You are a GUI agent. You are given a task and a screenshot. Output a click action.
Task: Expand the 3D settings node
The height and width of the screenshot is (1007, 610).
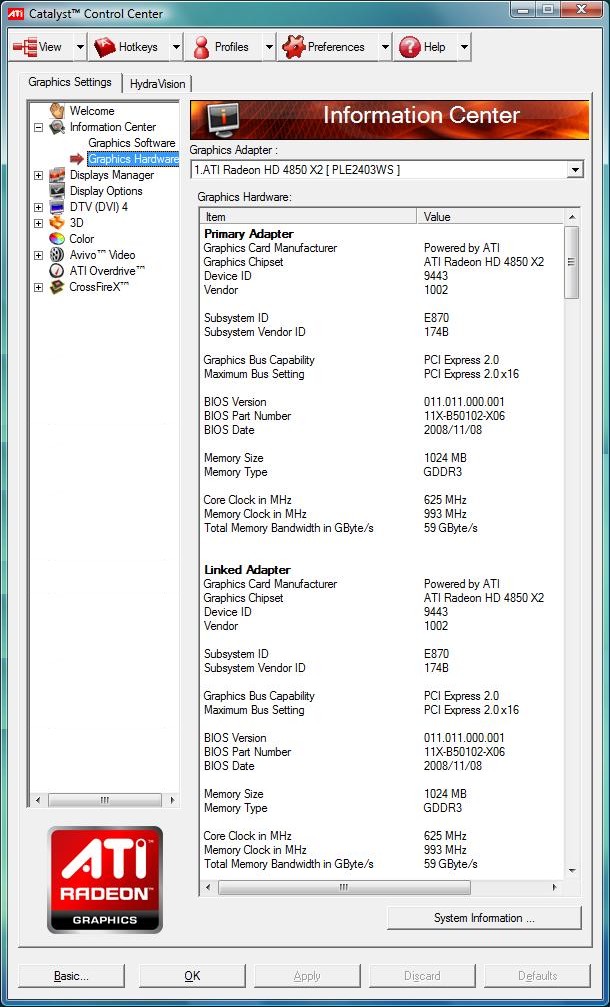coord(39,223)
